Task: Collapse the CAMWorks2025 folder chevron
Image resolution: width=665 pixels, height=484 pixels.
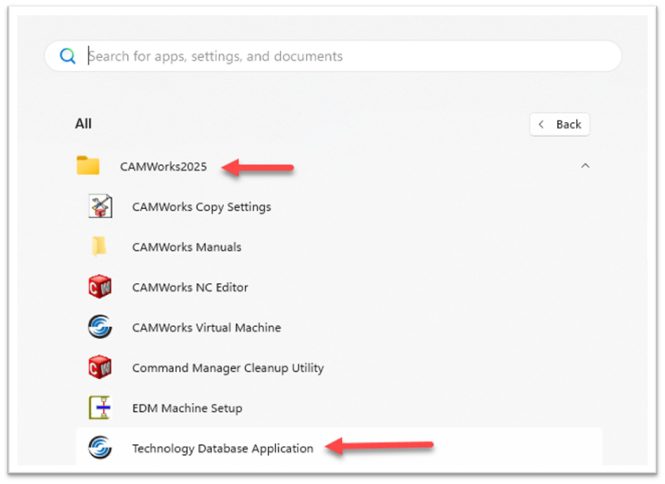Action: point(585,166)
